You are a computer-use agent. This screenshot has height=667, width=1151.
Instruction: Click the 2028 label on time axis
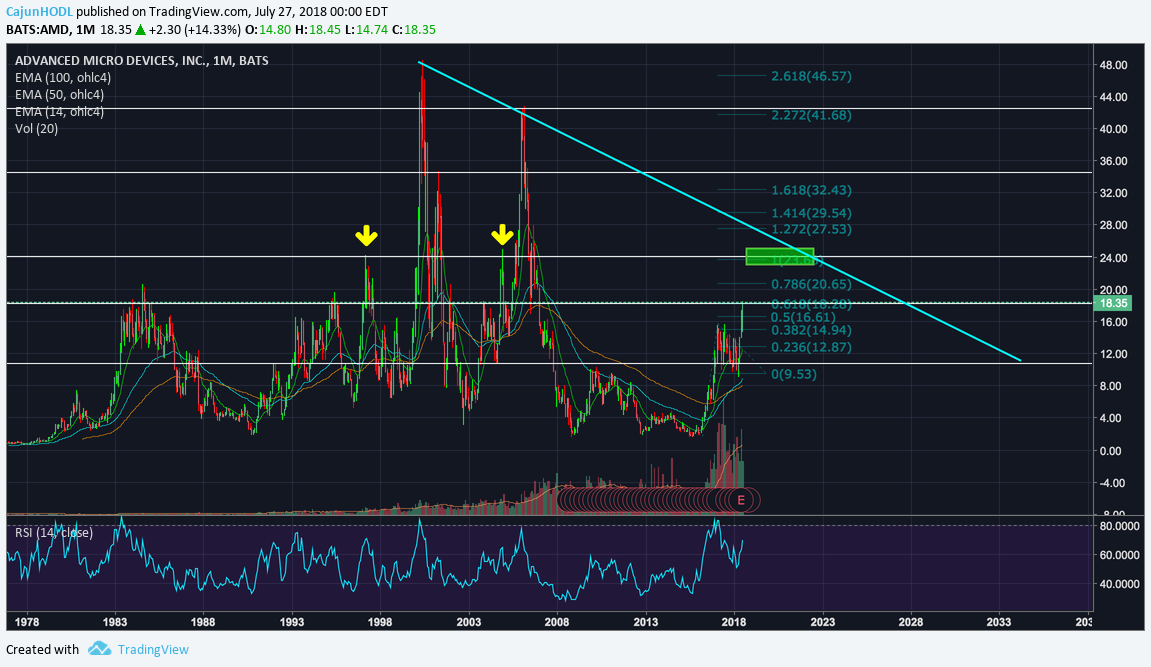pos(911,622)
